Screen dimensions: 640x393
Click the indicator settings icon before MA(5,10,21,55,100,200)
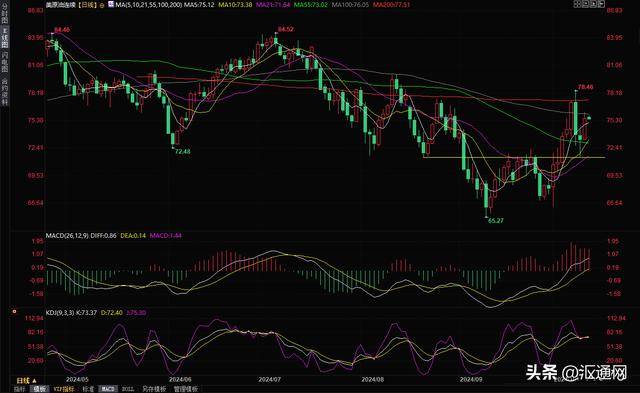111,4
